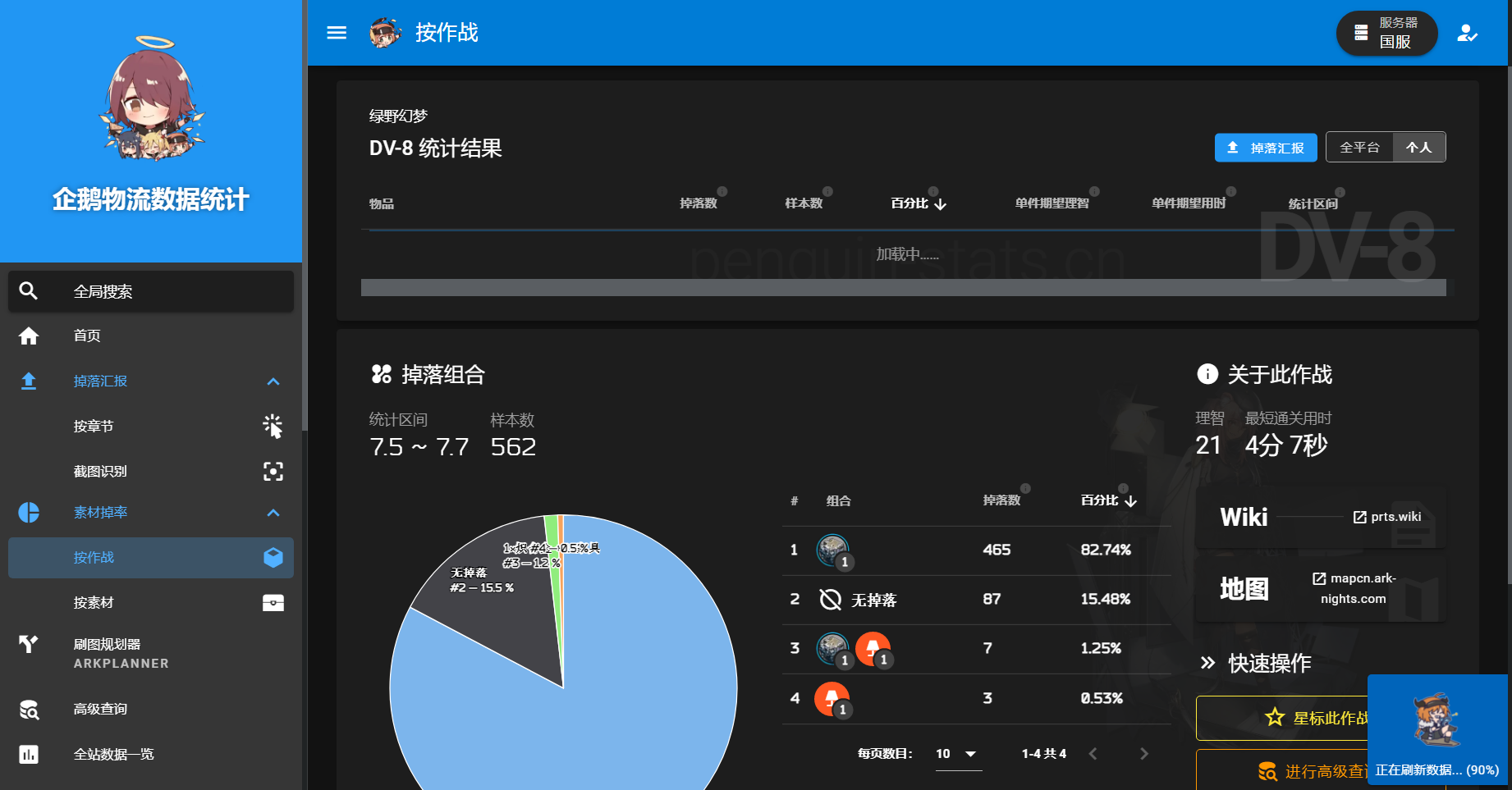Sort items table by 百分比 column
1512x790 pixels.
[919, 203]
